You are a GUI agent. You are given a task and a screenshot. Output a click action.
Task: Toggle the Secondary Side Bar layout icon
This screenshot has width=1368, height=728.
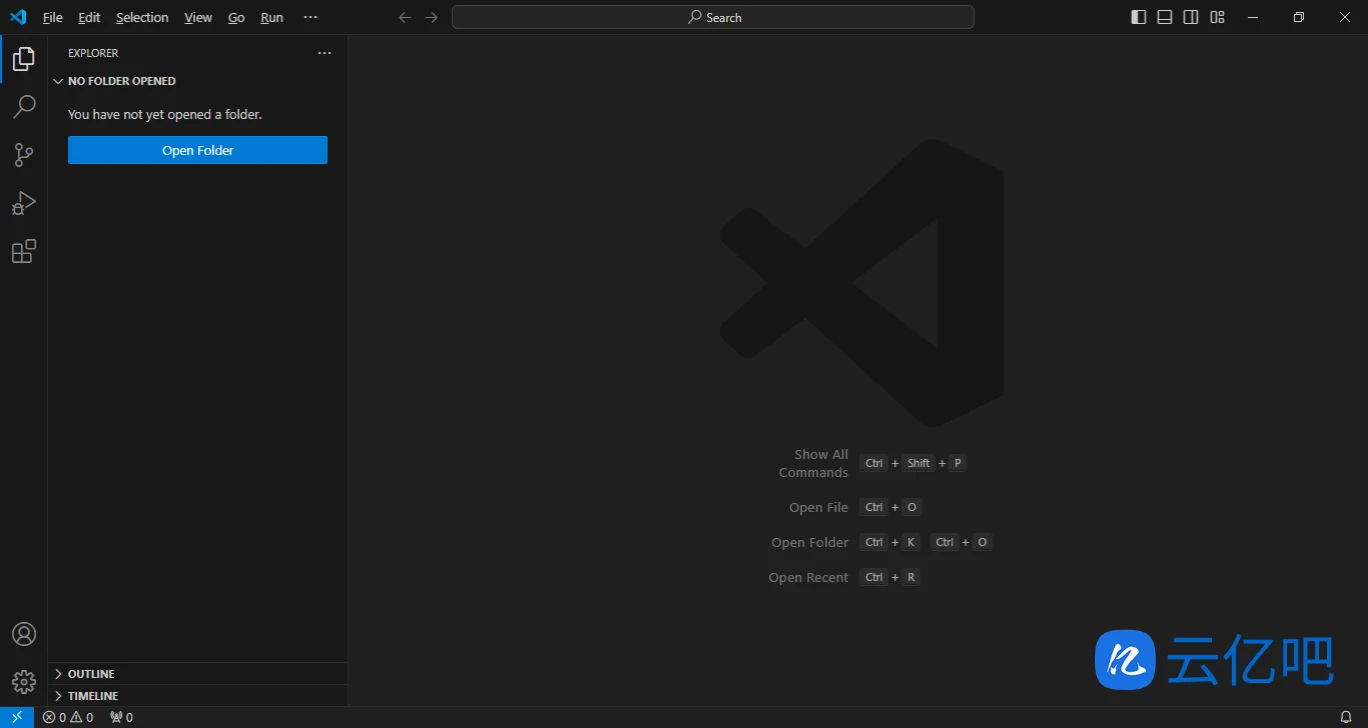pyautogui.click(x=1191, y=17)
